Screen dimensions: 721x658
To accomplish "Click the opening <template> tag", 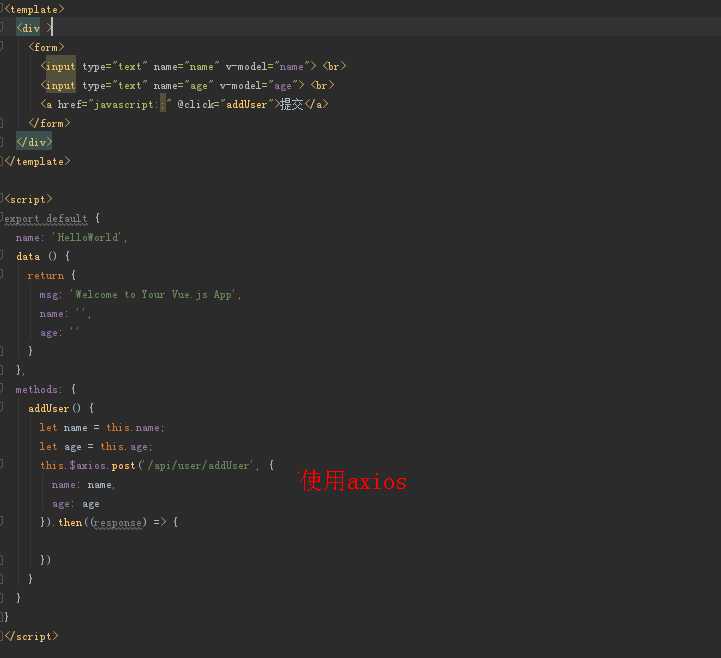I will pyautogui.click(x=34, y=9).
